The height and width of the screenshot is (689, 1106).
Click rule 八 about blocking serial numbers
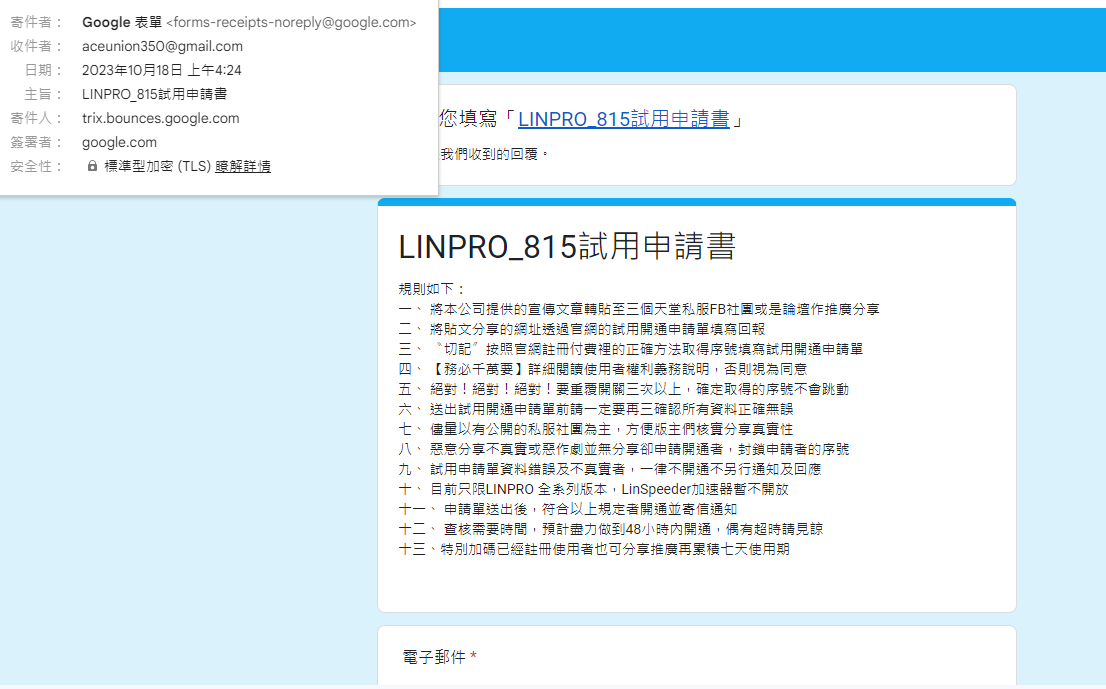(x=624, y=449)
